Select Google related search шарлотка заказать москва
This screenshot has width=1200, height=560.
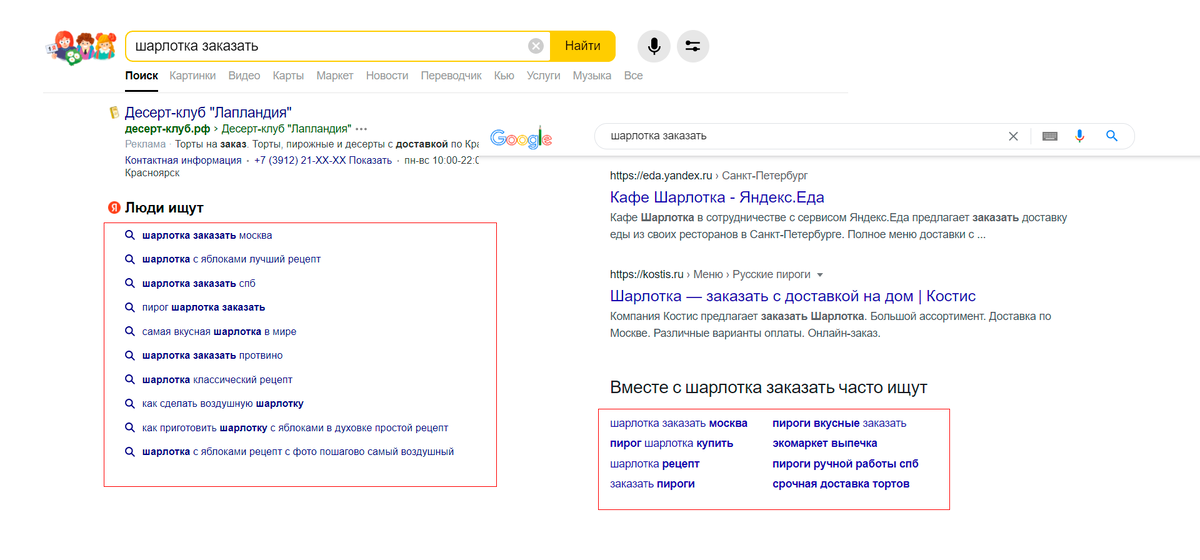[x=679, y=423]
